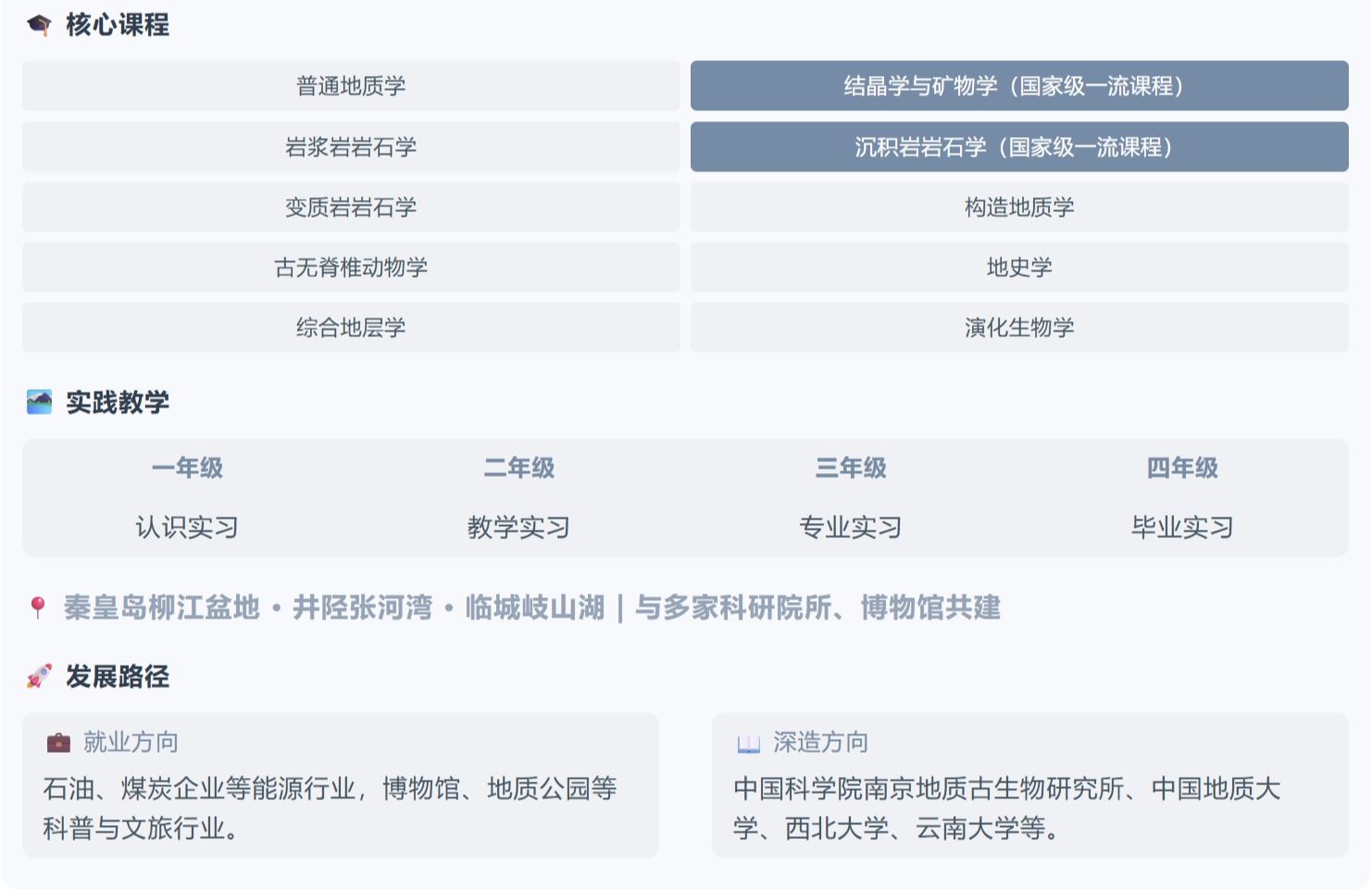Select 结晶学与矿物学（国家级一流课程）

(1019, 86)
